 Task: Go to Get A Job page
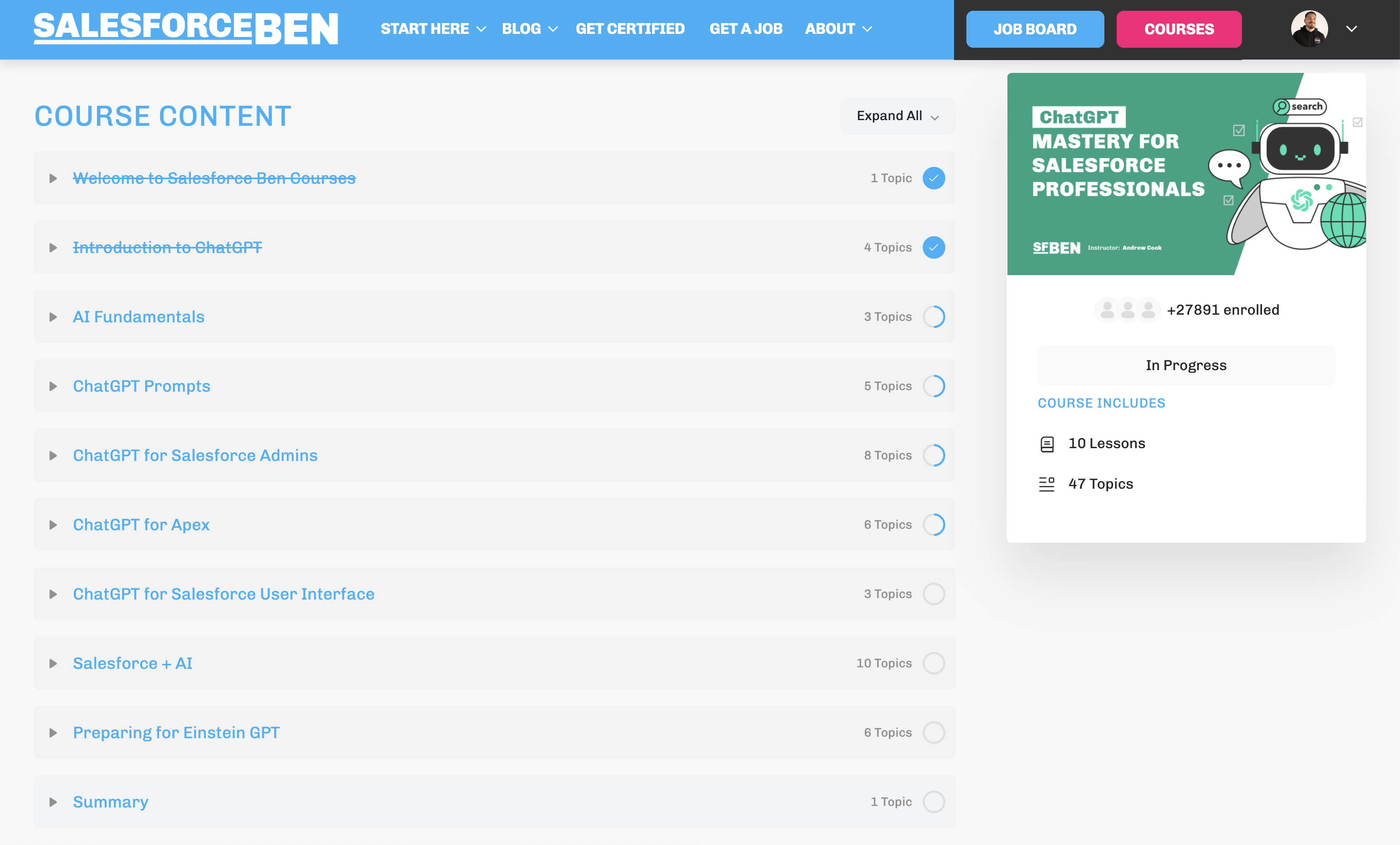[x=746, y=29]
